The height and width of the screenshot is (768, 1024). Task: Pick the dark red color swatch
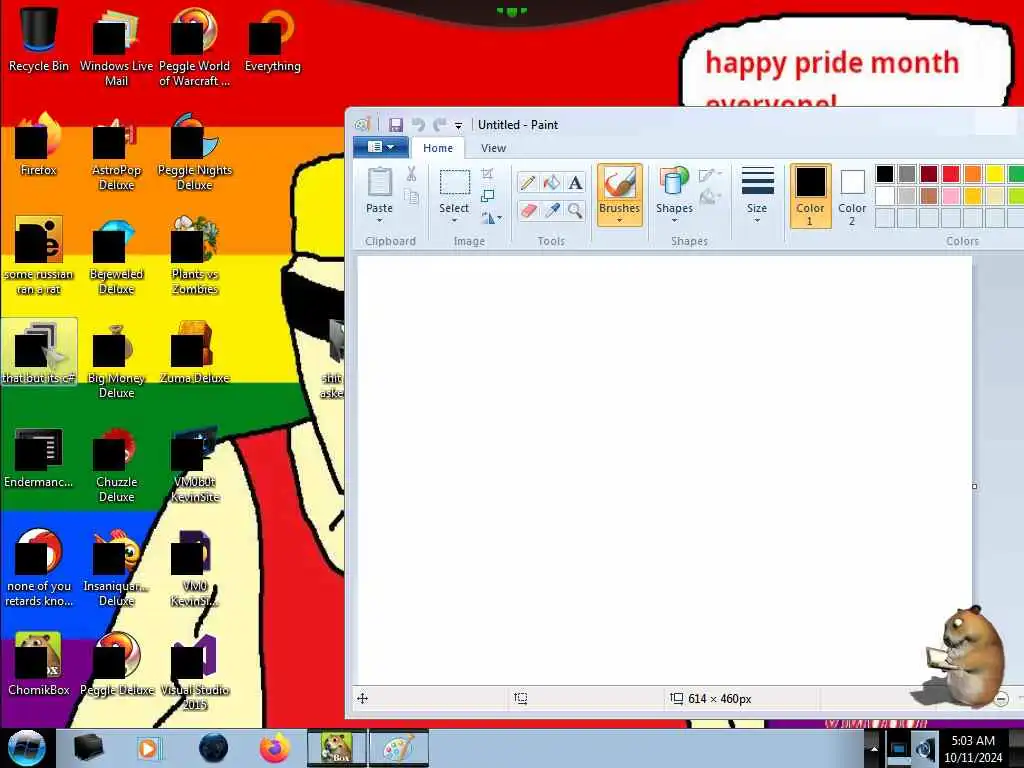point(928,174)
